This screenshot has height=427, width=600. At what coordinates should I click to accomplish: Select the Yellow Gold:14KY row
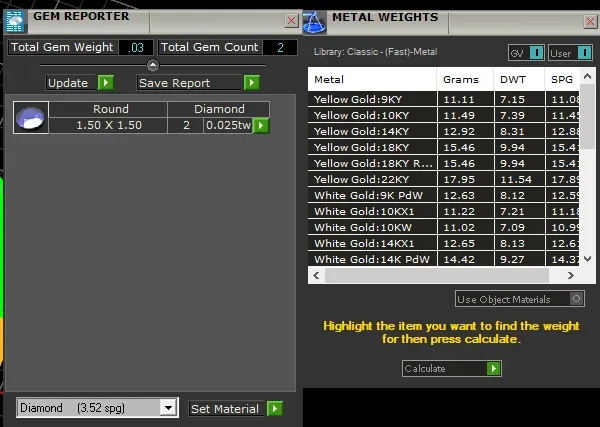tap(444, 132)
